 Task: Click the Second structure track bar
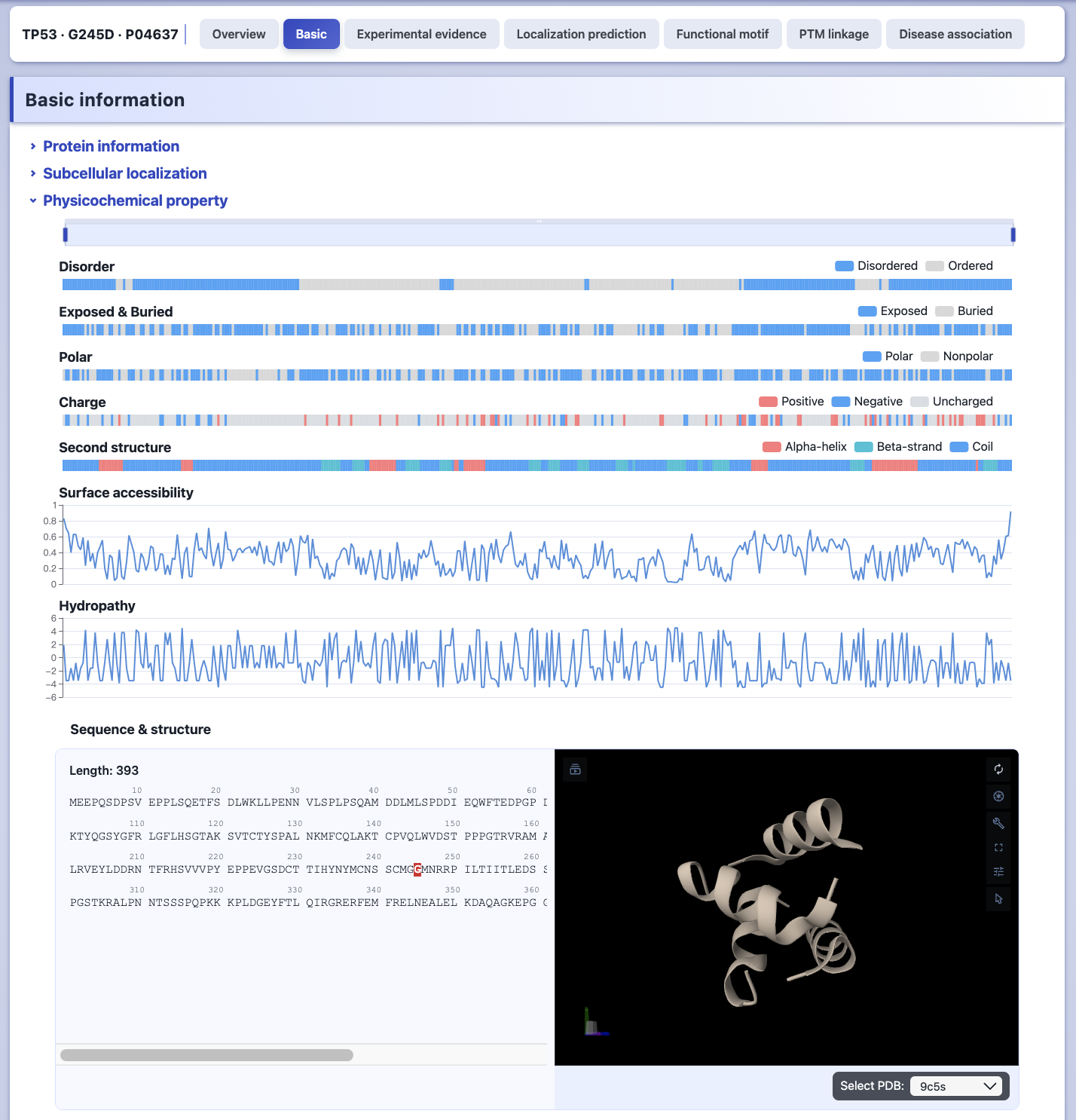point(537,465)
